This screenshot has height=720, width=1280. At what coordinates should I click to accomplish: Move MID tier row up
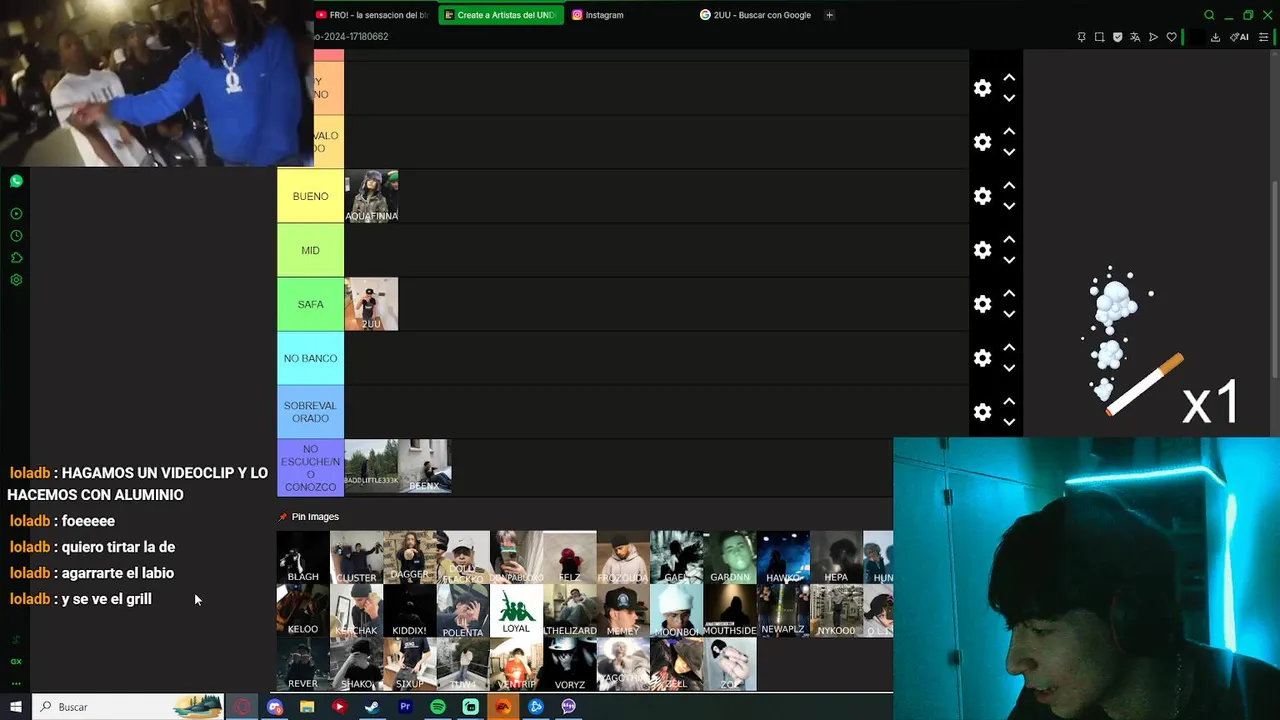coord(1009,239)
